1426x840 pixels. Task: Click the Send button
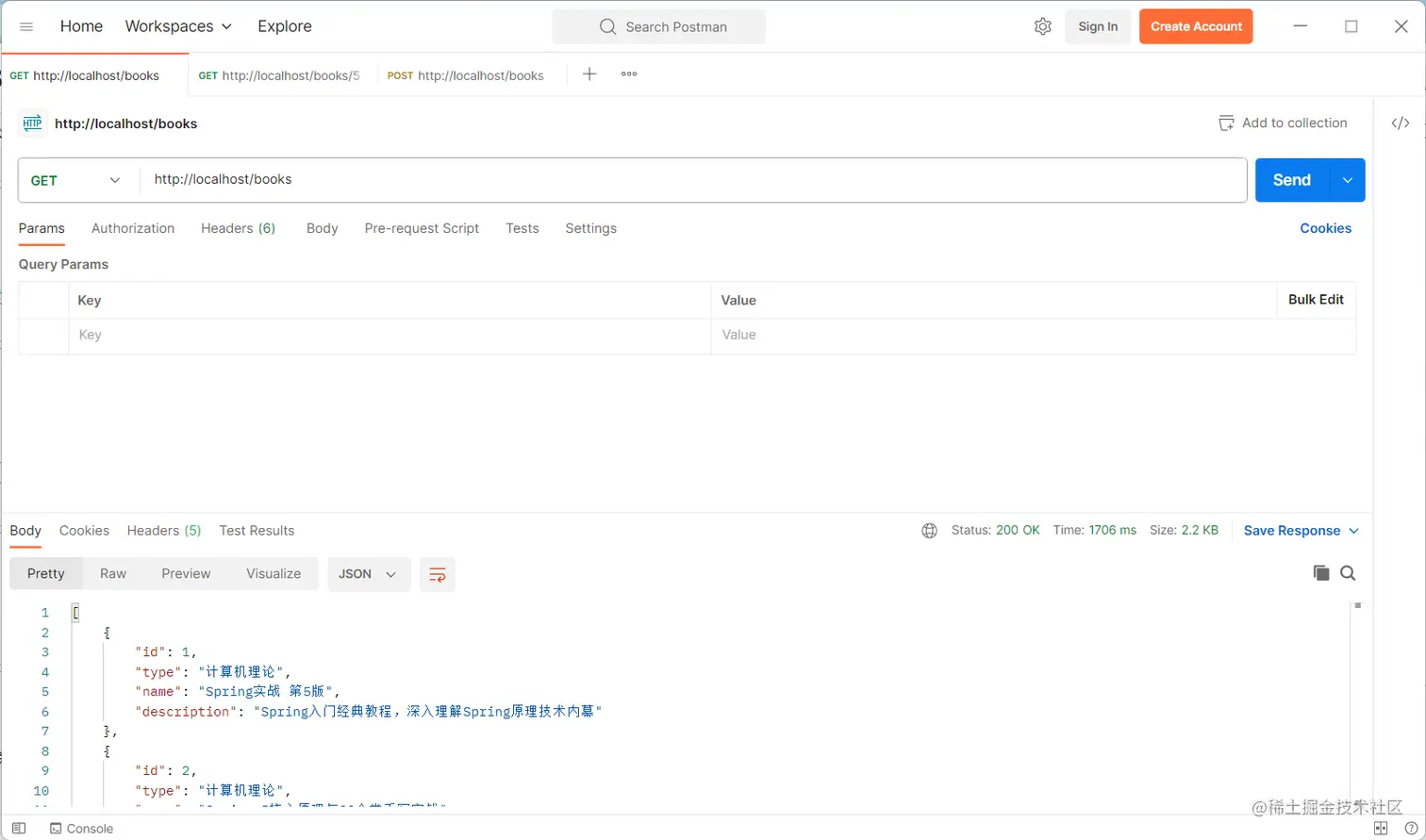click(x=1292, y=180)
